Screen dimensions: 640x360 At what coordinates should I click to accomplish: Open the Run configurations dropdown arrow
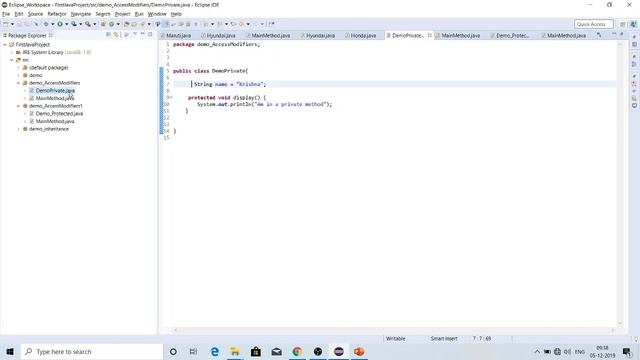(x=67, y=24)
